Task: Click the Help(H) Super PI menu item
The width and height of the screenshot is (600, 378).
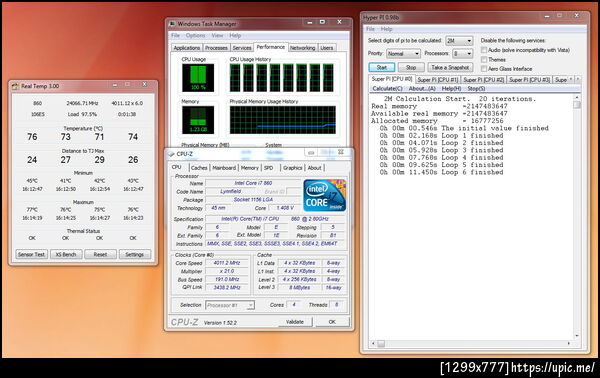Action: coord(452,88)
